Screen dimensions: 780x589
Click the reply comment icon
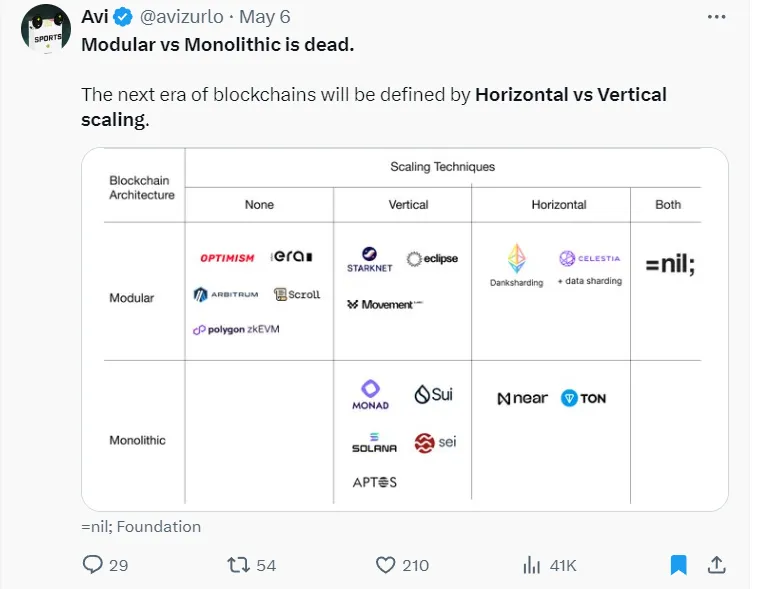tap(92, 565)
